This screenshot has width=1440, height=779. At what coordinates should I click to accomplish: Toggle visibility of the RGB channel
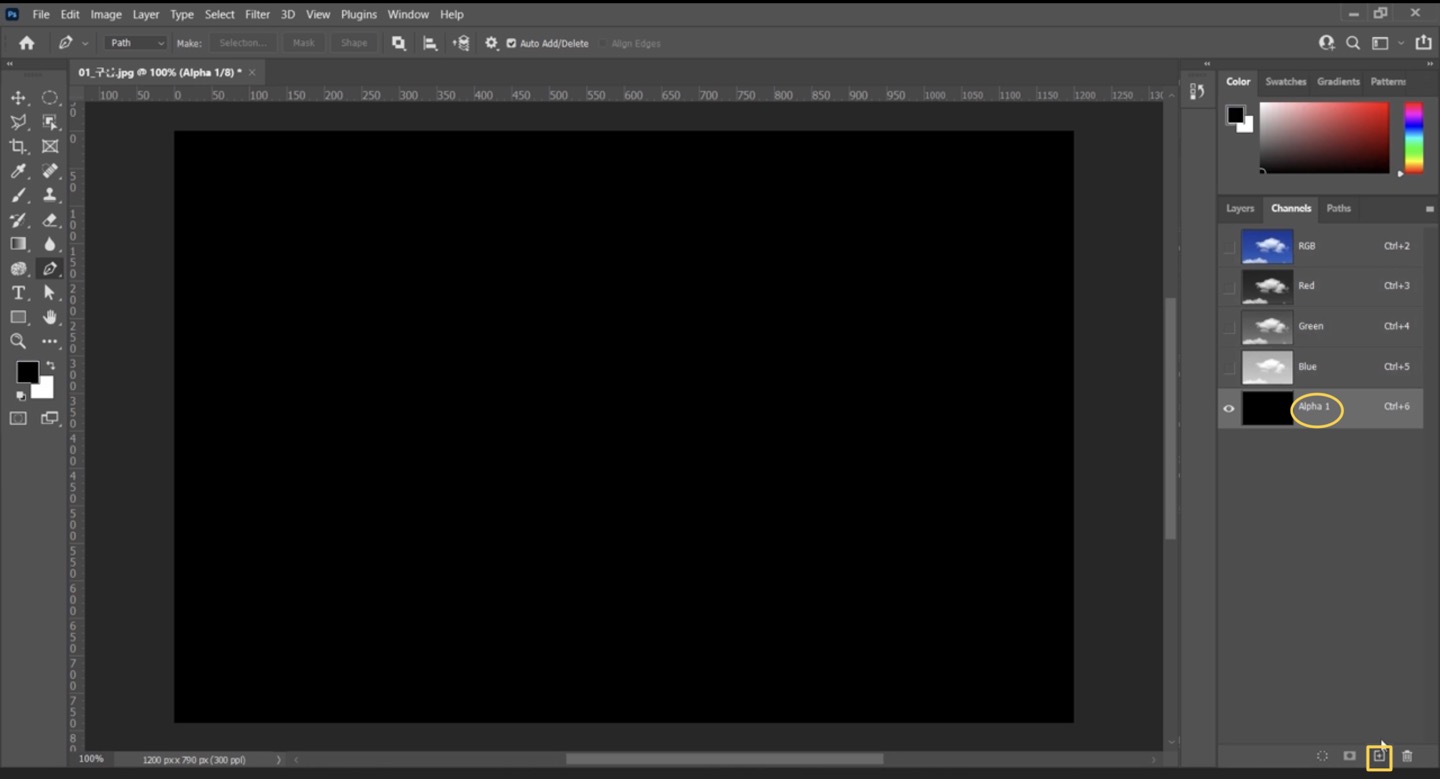pyautogui.click(x=1229, y=247)
